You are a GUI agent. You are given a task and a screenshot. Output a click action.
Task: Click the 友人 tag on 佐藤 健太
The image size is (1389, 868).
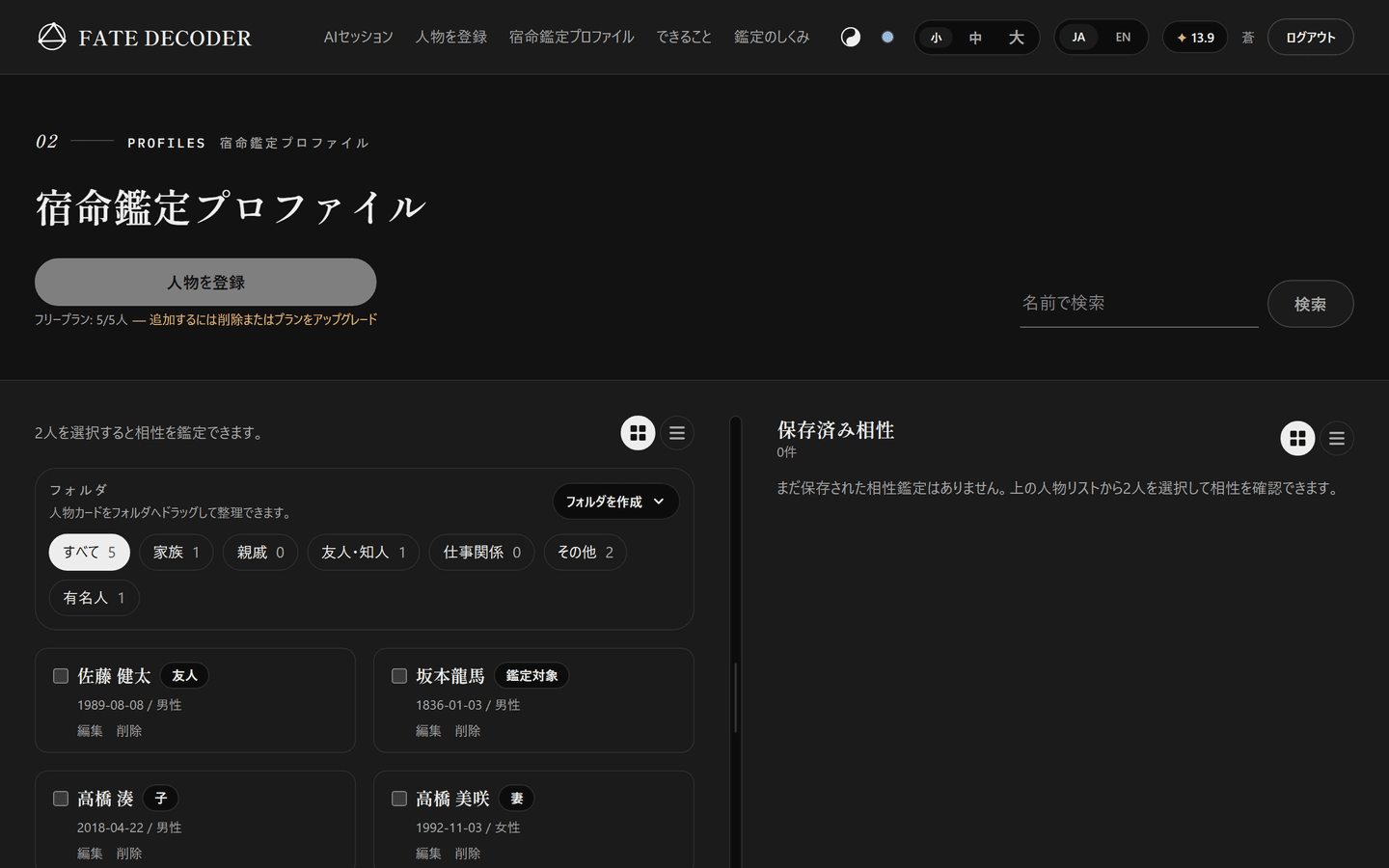184,676
